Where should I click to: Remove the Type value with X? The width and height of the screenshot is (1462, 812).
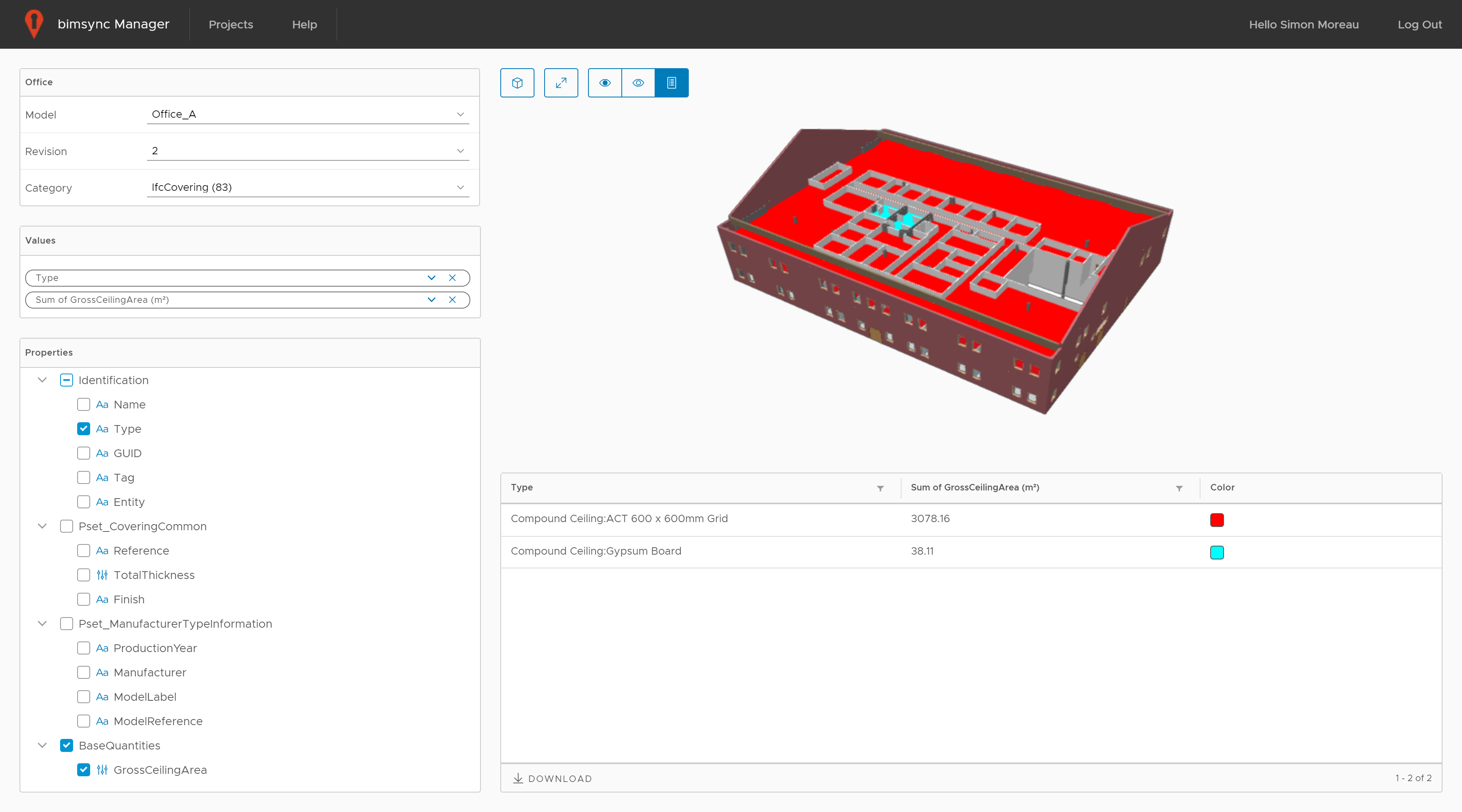pos(452,277)
